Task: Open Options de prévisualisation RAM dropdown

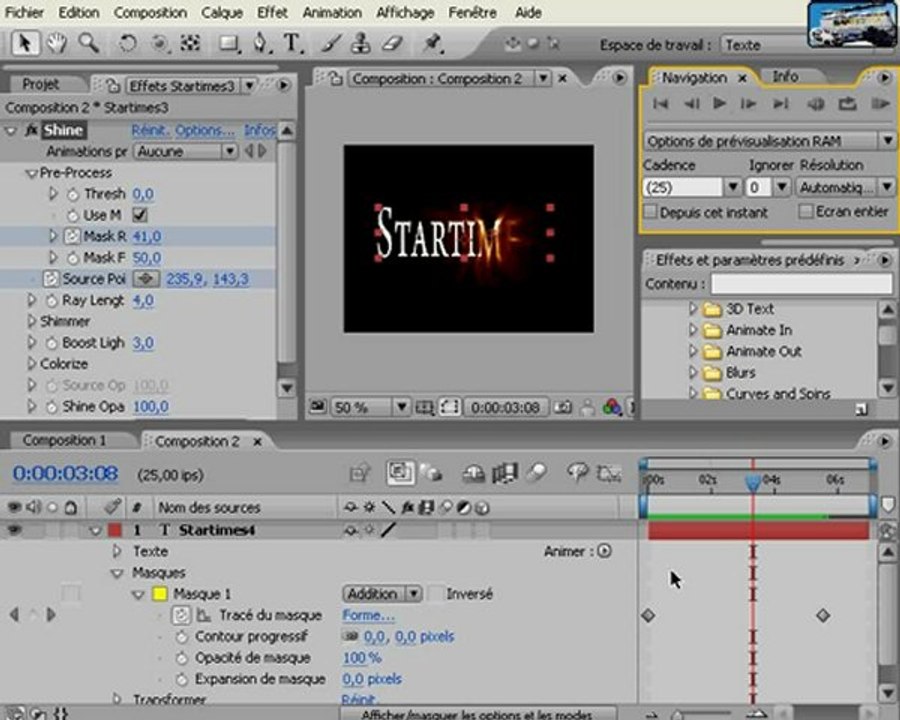Action: click(x=769, y=141)
